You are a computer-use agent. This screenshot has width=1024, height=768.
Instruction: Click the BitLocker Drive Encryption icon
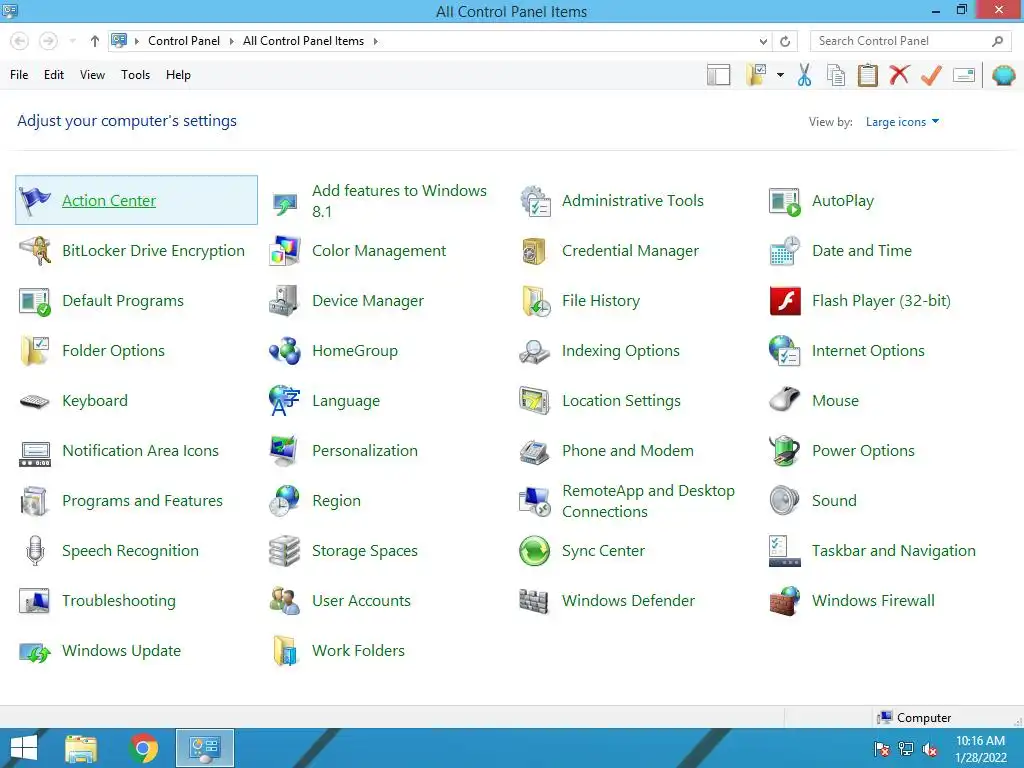pyautogui.click(x=35, y=251)
